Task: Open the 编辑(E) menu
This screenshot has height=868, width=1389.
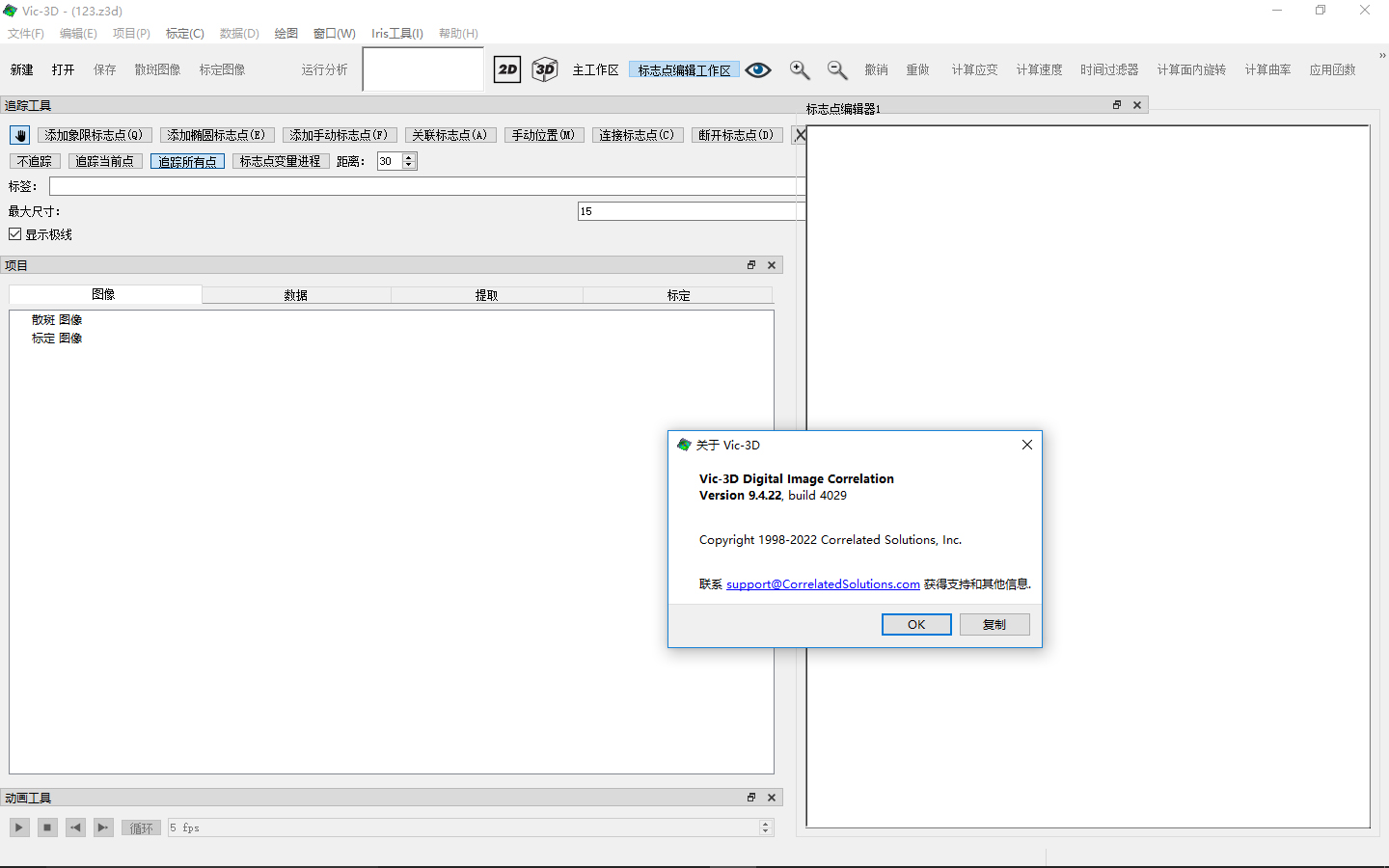Action: 78,33
